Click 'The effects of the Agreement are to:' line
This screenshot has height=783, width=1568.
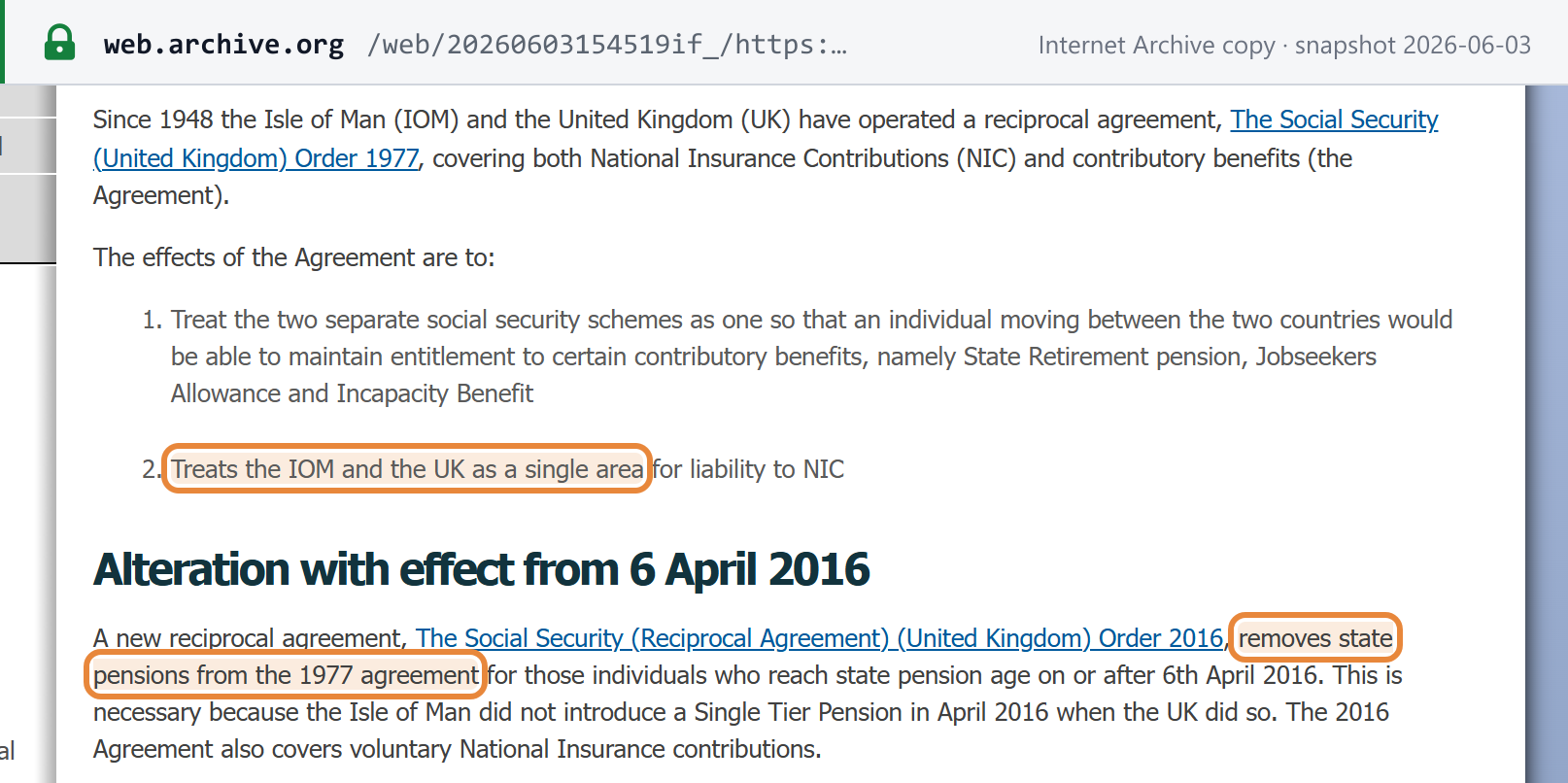[294, 257]
